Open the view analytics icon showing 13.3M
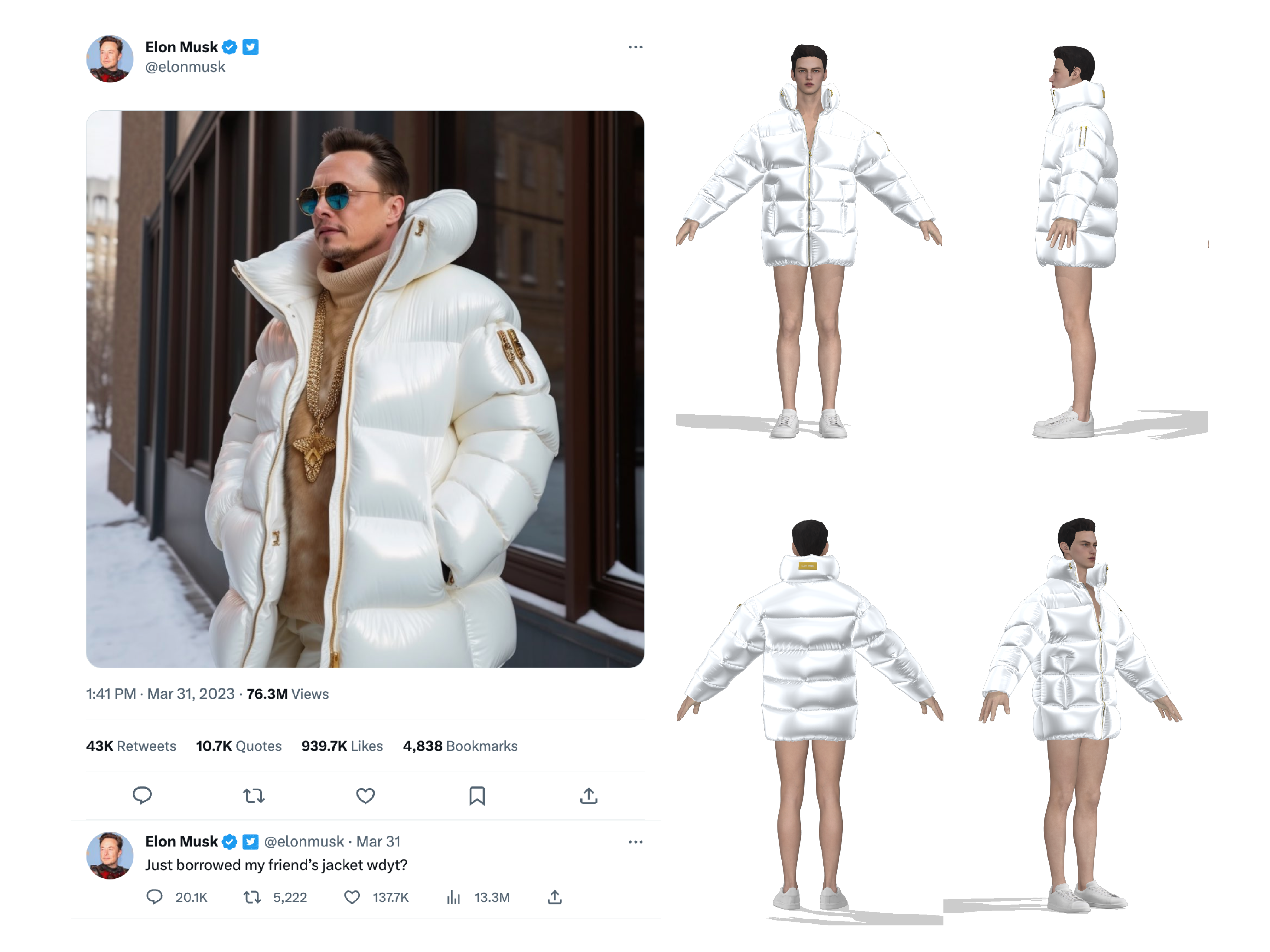Image resolution: width=1270 pixels, height=952 pixels. click(x=454, y=897)
